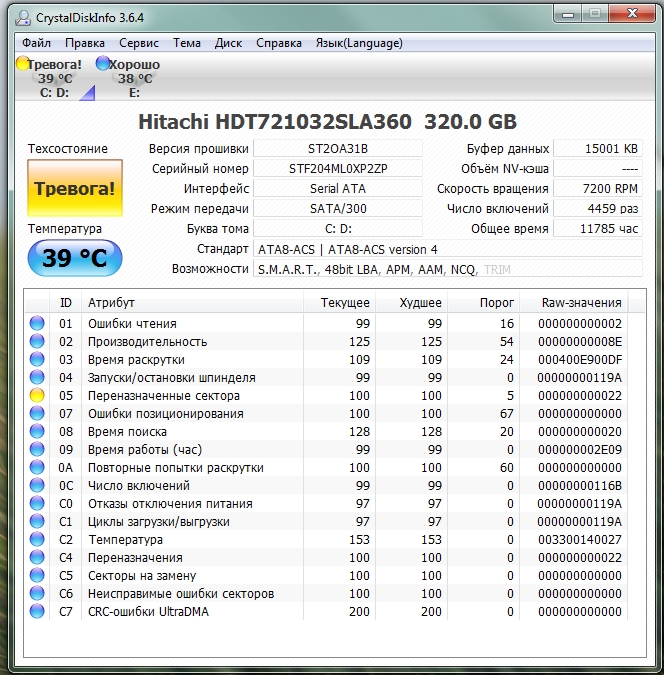This screenshot has height=675, width=664.
Task: Click status icon of Запуски/остановки шпинделя row
Action: click(37, 378)
